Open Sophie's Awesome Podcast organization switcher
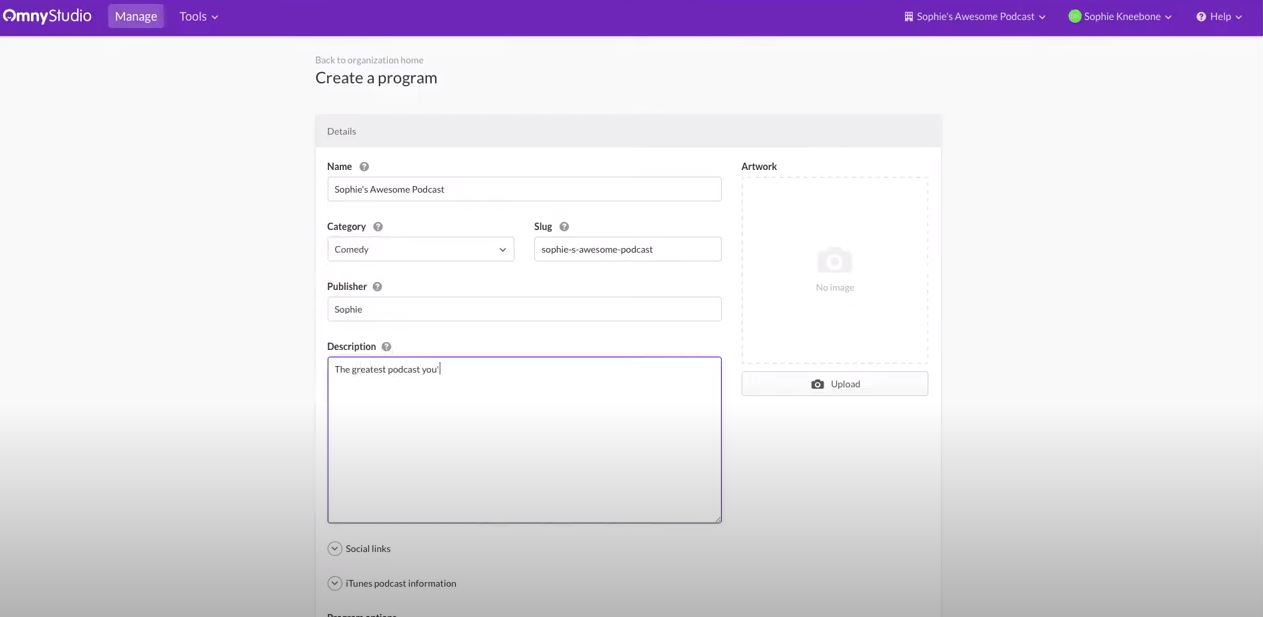 [975, 16]
